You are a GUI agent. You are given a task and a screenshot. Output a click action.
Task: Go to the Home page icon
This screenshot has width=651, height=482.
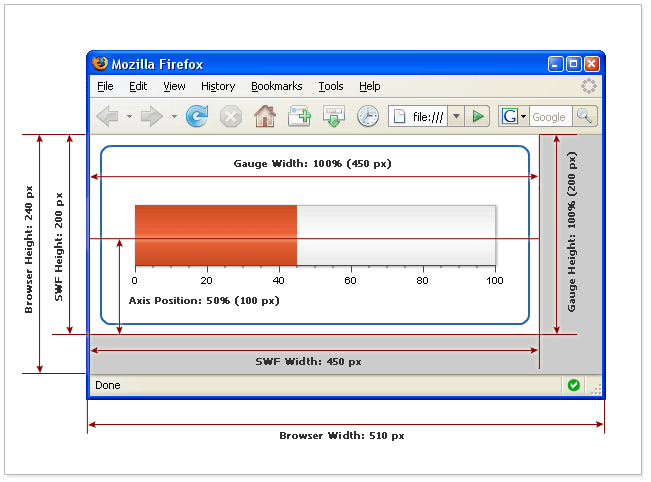[264, 117]
